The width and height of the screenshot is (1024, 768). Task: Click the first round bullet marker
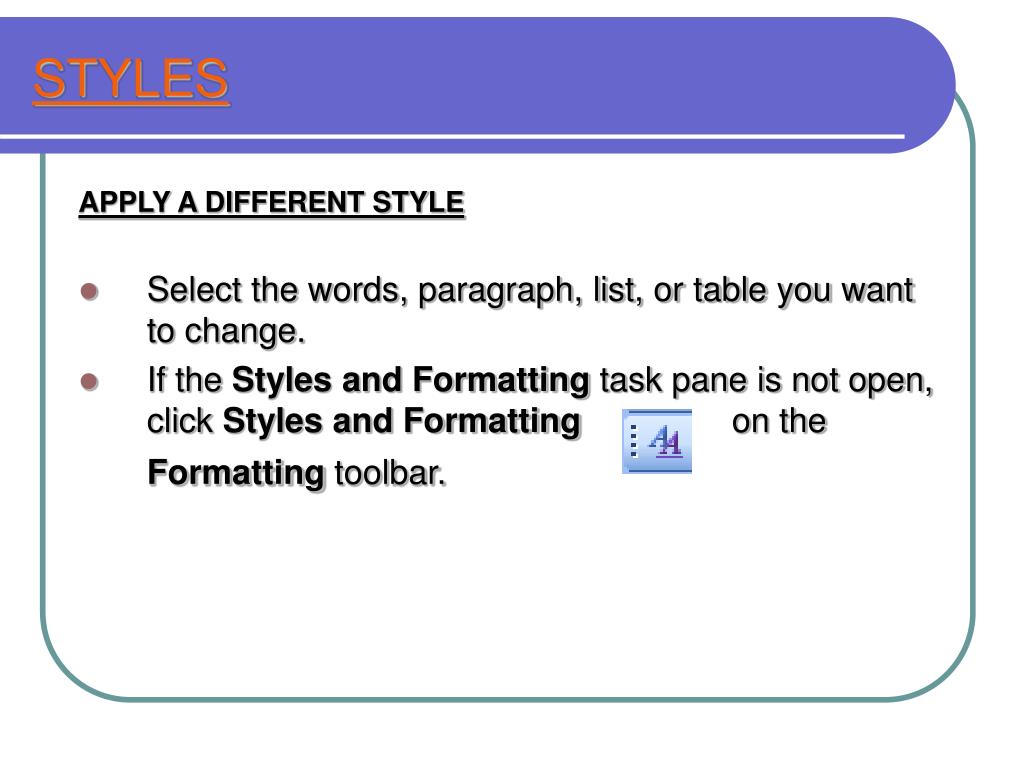pyautogui.click(x=89, y=291)
